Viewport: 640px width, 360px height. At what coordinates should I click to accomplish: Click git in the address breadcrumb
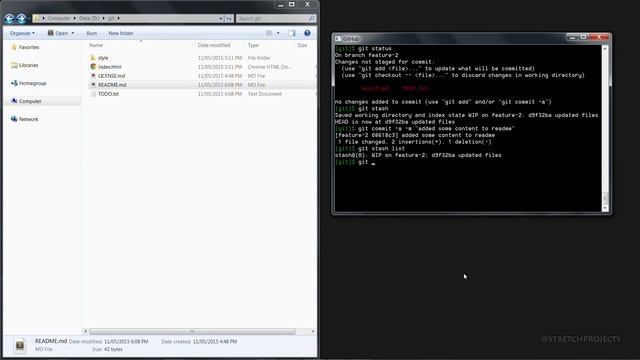coord(111,18)
